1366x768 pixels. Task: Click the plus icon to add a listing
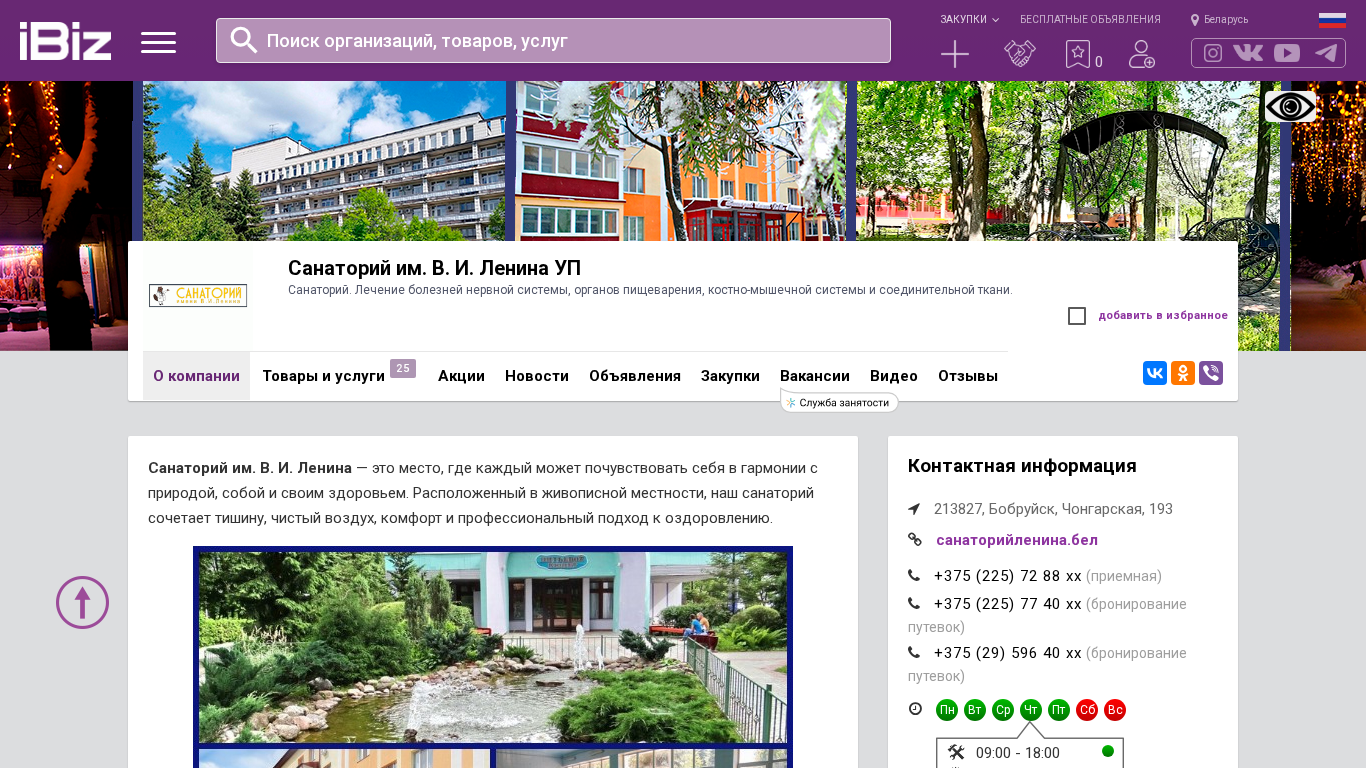[x=955, y=54]
